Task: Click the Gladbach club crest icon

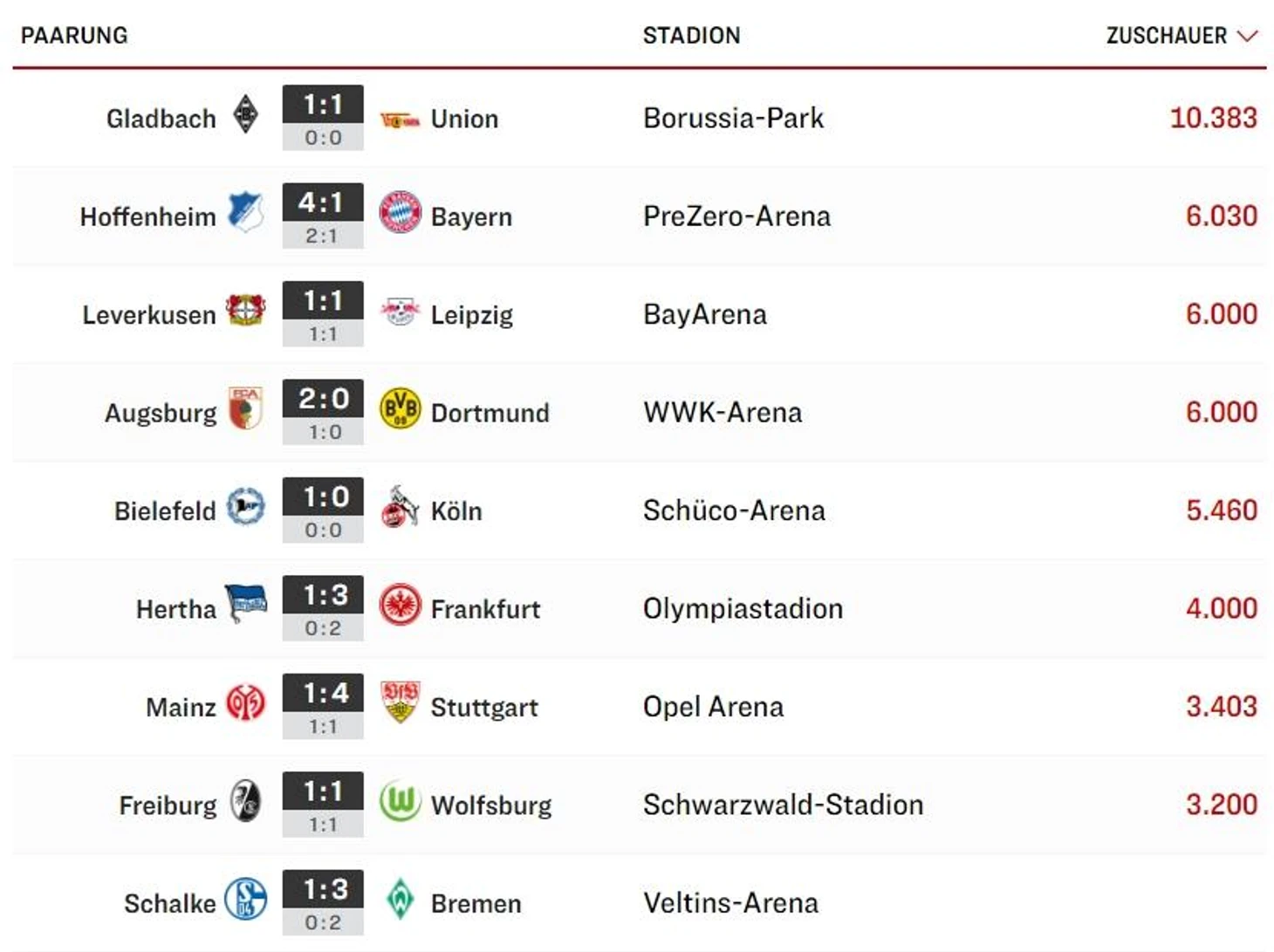Action: click(x=246, y=115)
